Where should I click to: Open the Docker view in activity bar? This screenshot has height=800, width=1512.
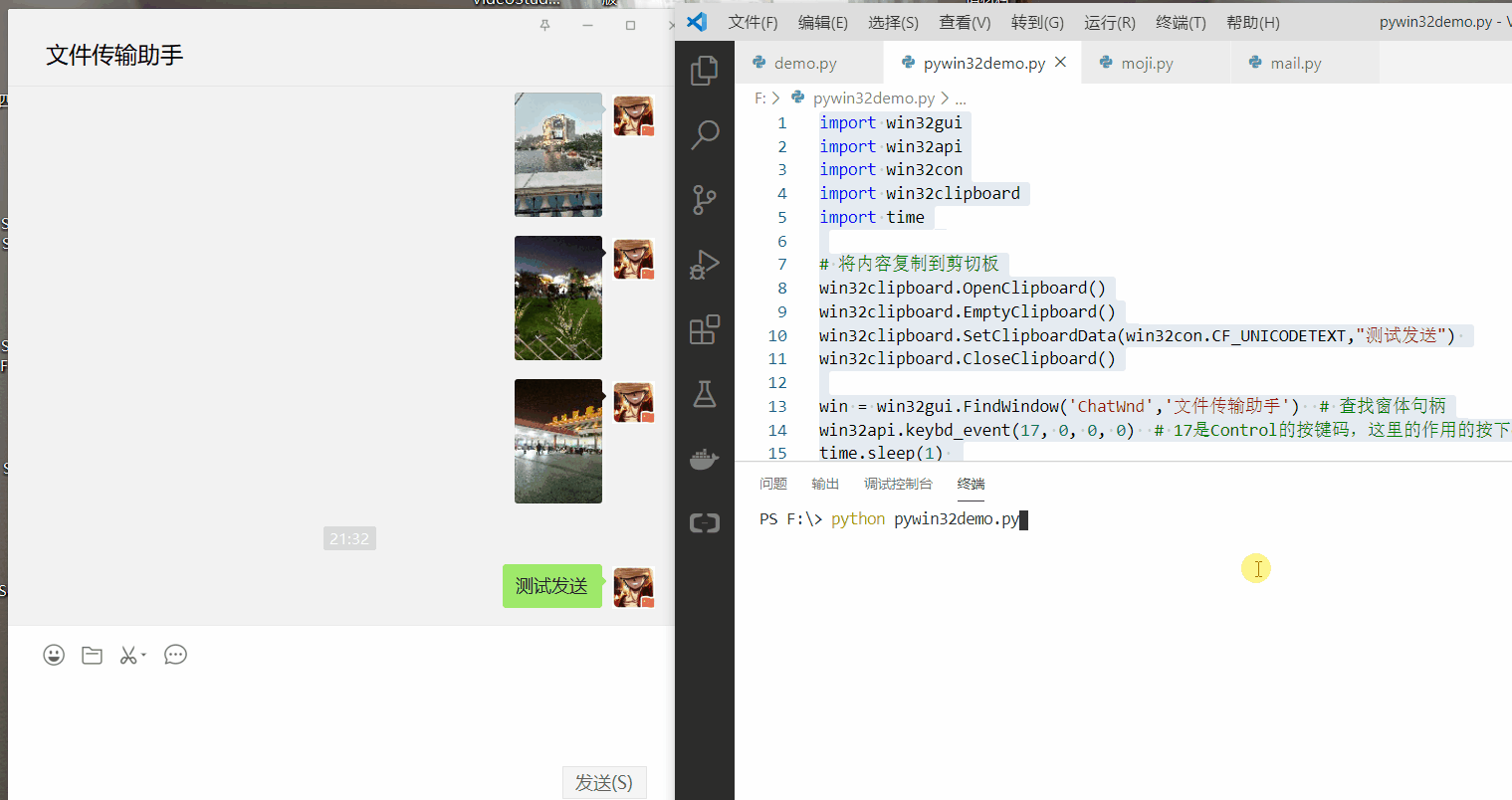[x=705, y=459]
